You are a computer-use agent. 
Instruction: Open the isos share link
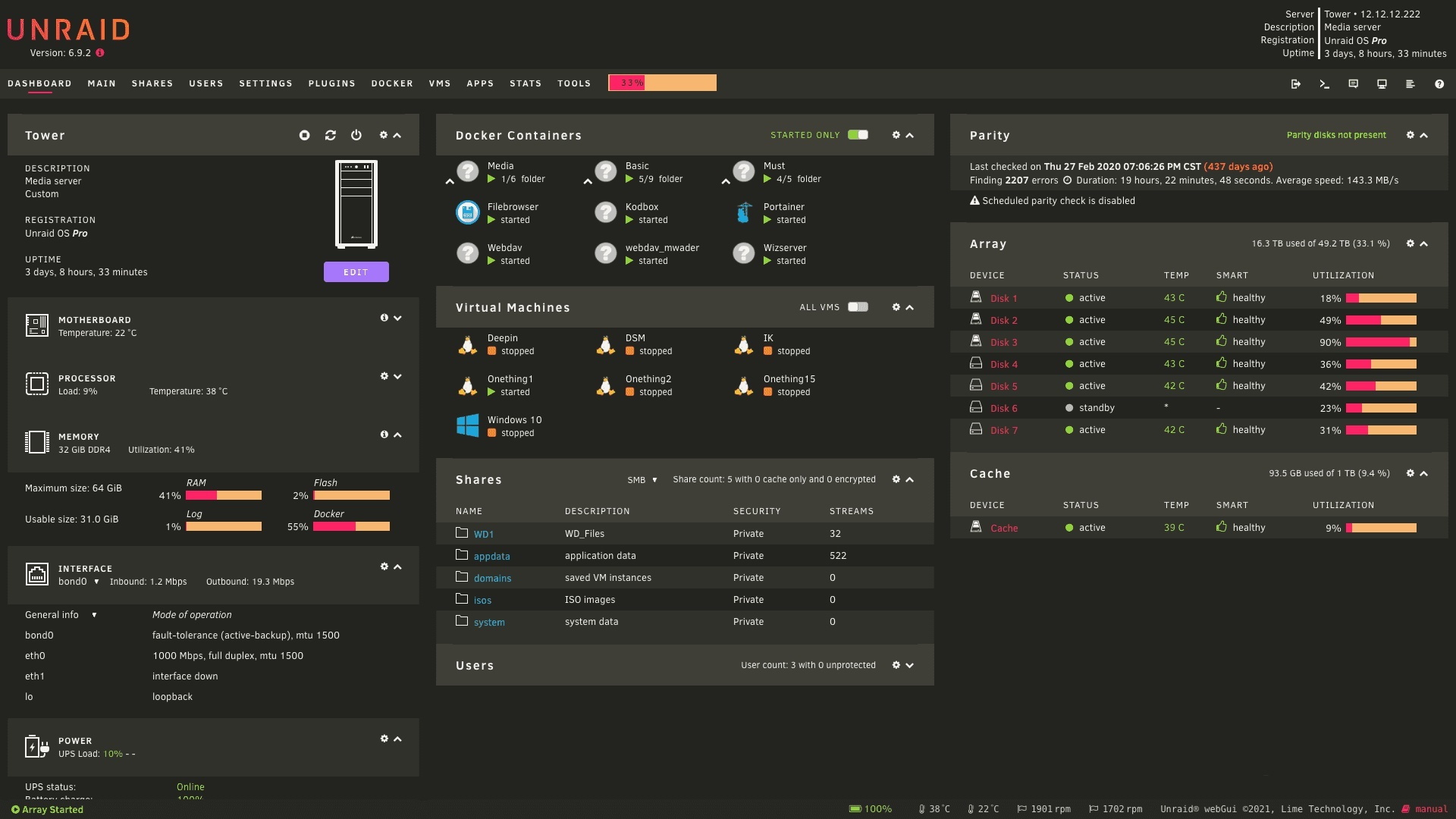tap(482, 600)
